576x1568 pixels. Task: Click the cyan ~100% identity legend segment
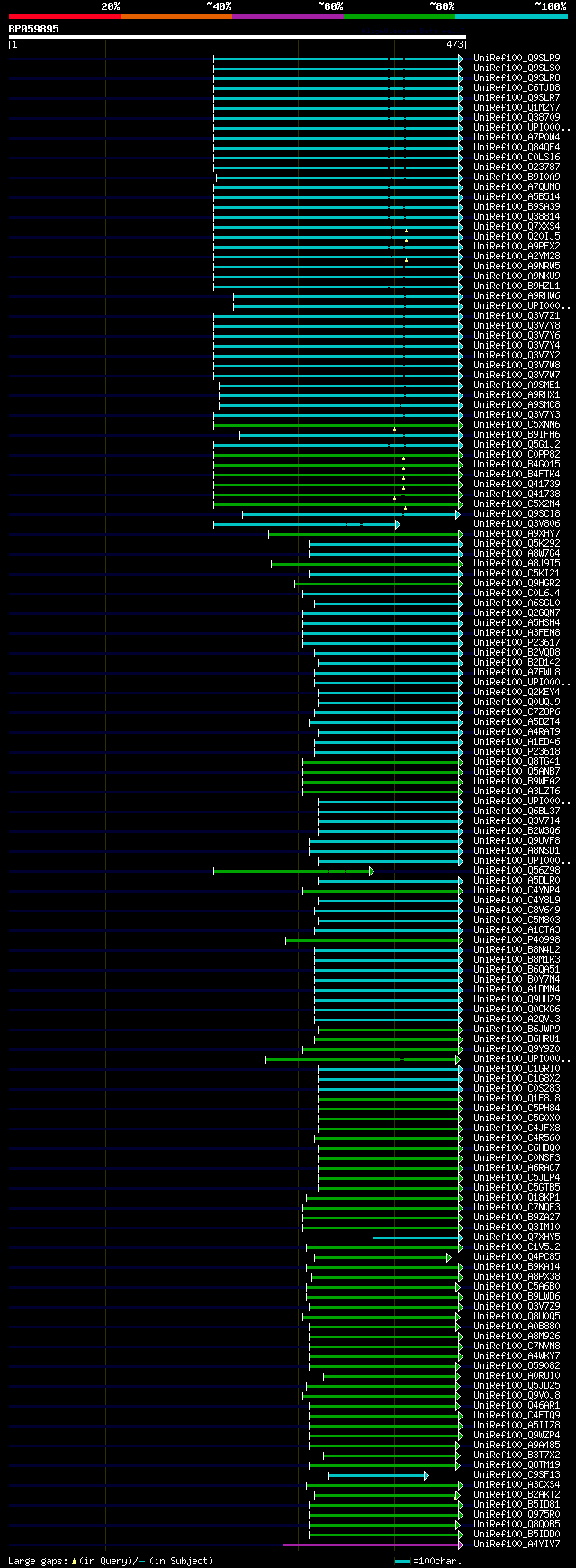click(x=511, y=16)
